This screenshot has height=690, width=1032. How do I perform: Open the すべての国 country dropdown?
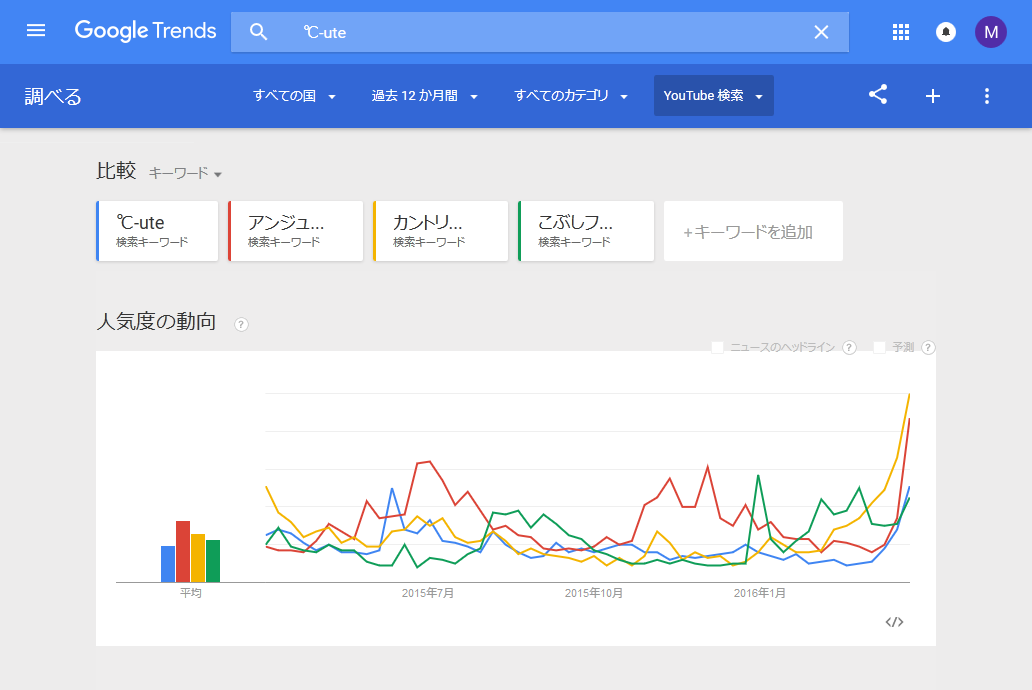294,95
